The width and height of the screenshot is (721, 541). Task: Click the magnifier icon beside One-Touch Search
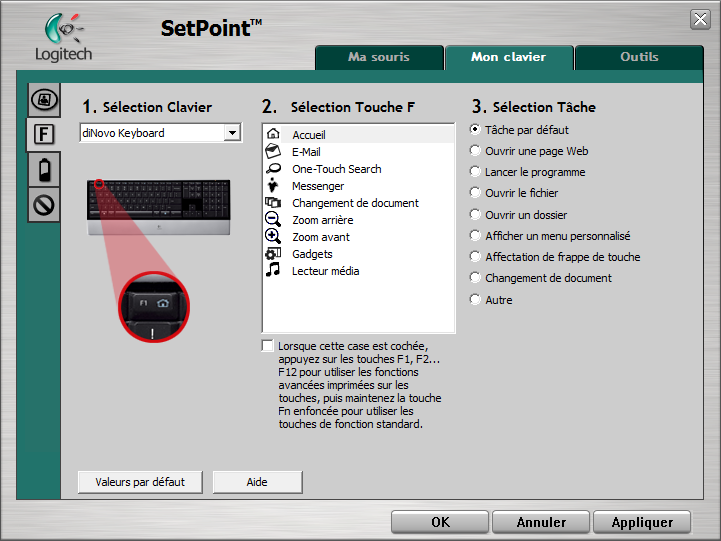273,168
